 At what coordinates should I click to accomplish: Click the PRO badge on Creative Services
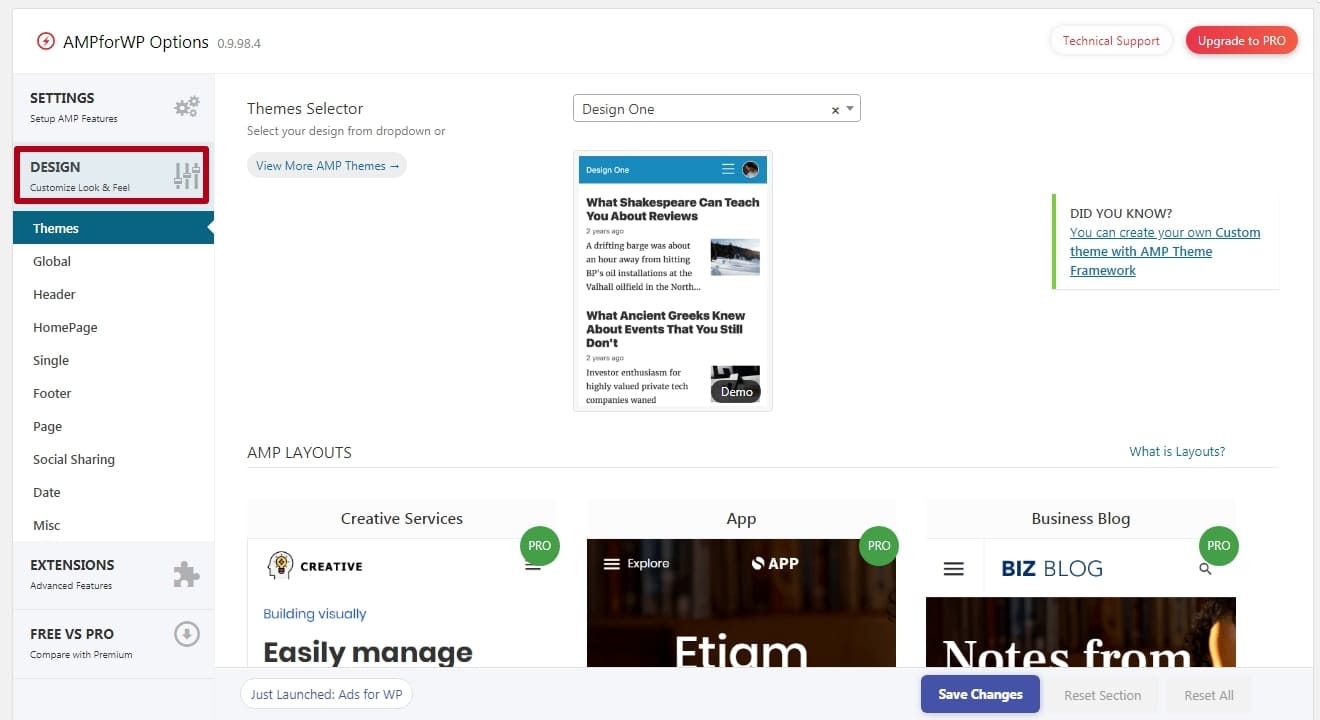[539, 546]
